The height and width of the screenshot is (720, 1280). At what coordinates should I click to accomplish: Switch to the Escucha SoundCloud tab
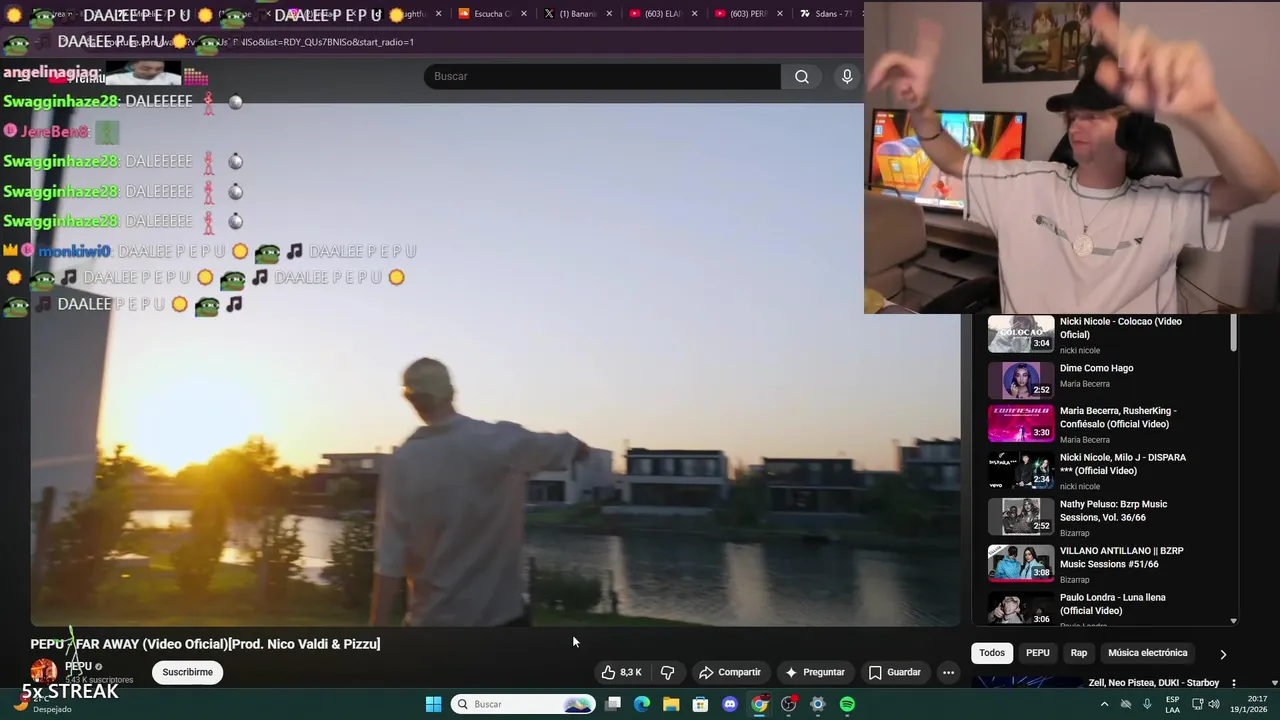tap(485, 14)
